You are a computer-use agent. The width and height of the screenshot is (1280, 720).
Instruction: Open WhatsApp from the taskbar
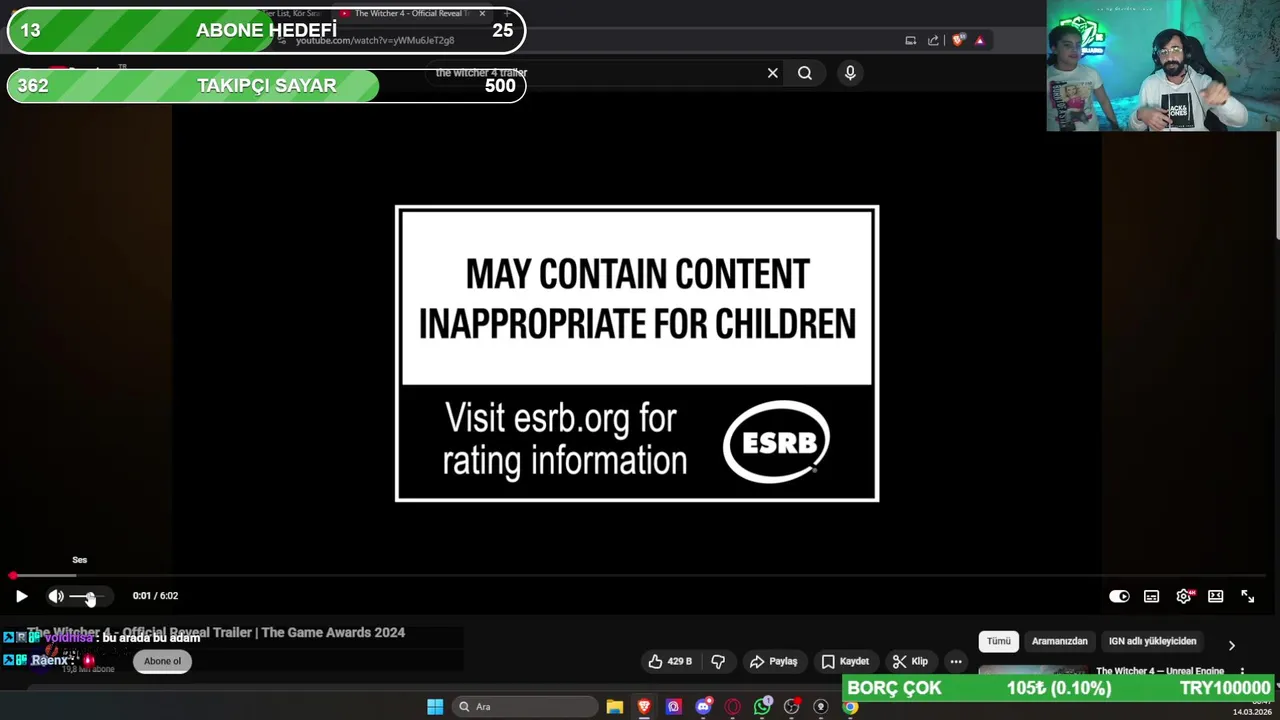pyautogui.click(x=762, y=707)
